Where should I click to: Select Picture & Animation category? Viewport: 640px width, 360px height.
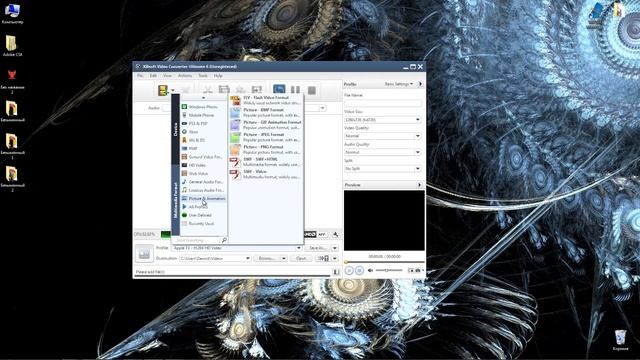point(203,198)
